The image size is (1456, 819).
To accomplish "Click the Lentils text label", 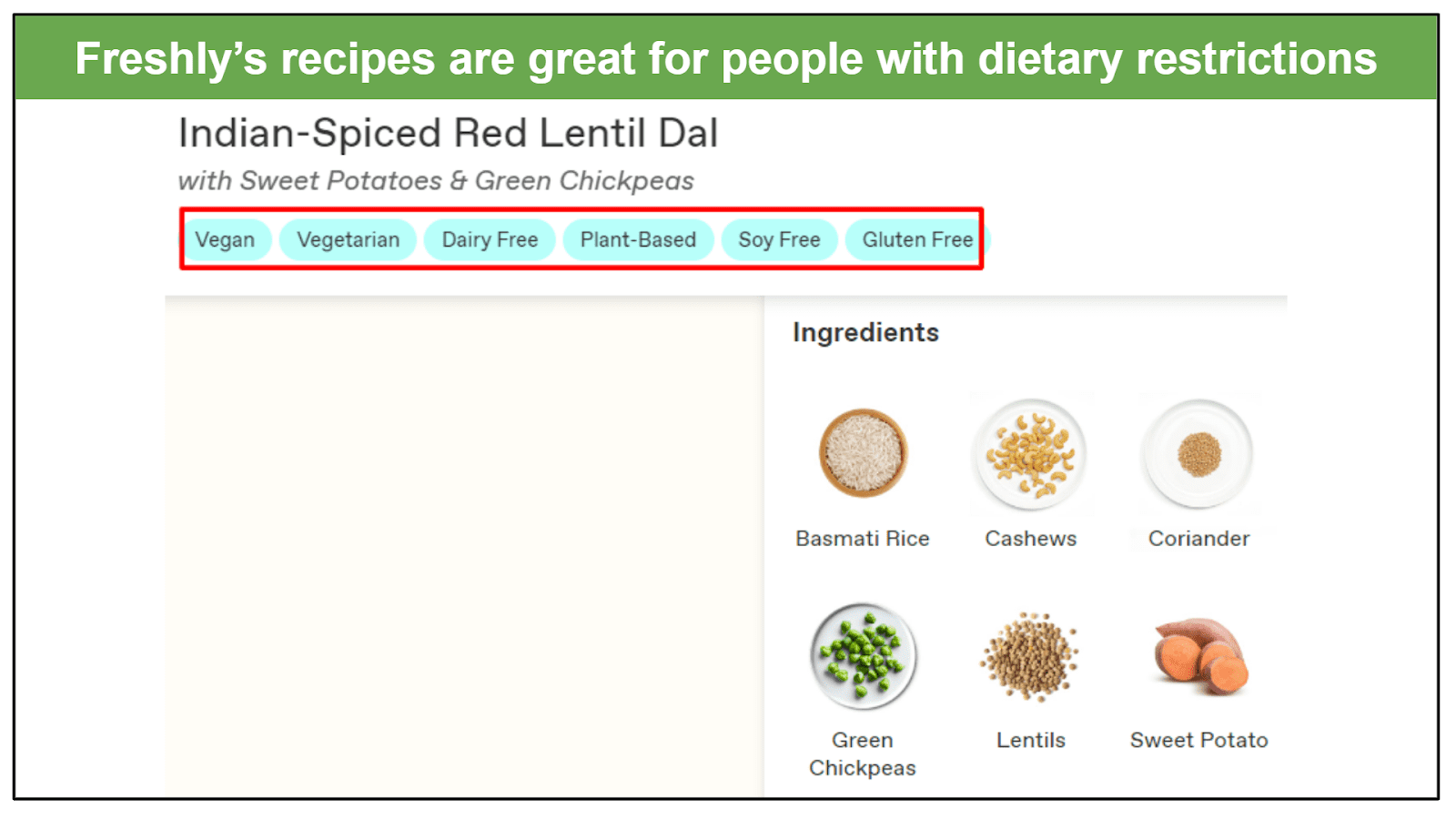I will tap(1030, 741).
